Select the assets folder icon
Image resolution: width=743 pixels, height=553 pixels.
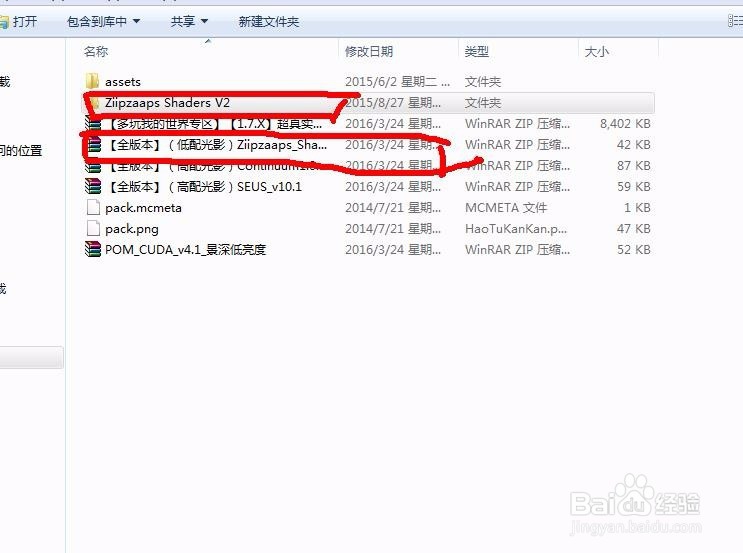coord(93,82)
